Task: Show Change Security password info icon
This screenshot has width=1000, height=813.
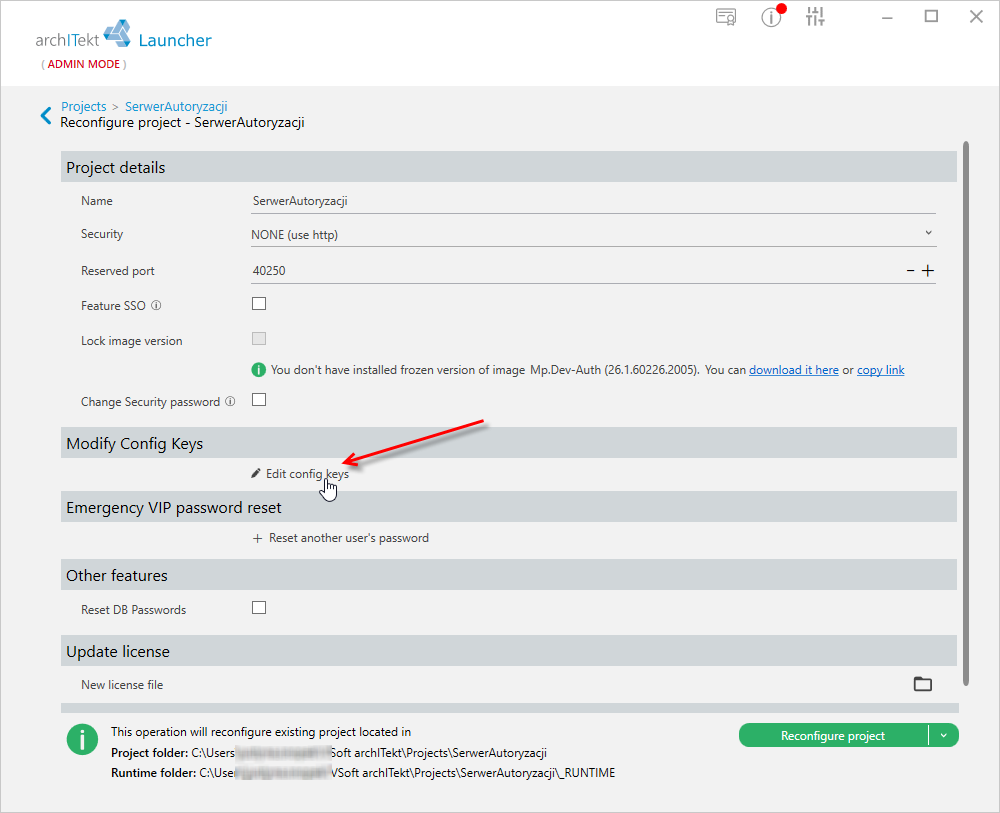Action: [x=230, y=401]
